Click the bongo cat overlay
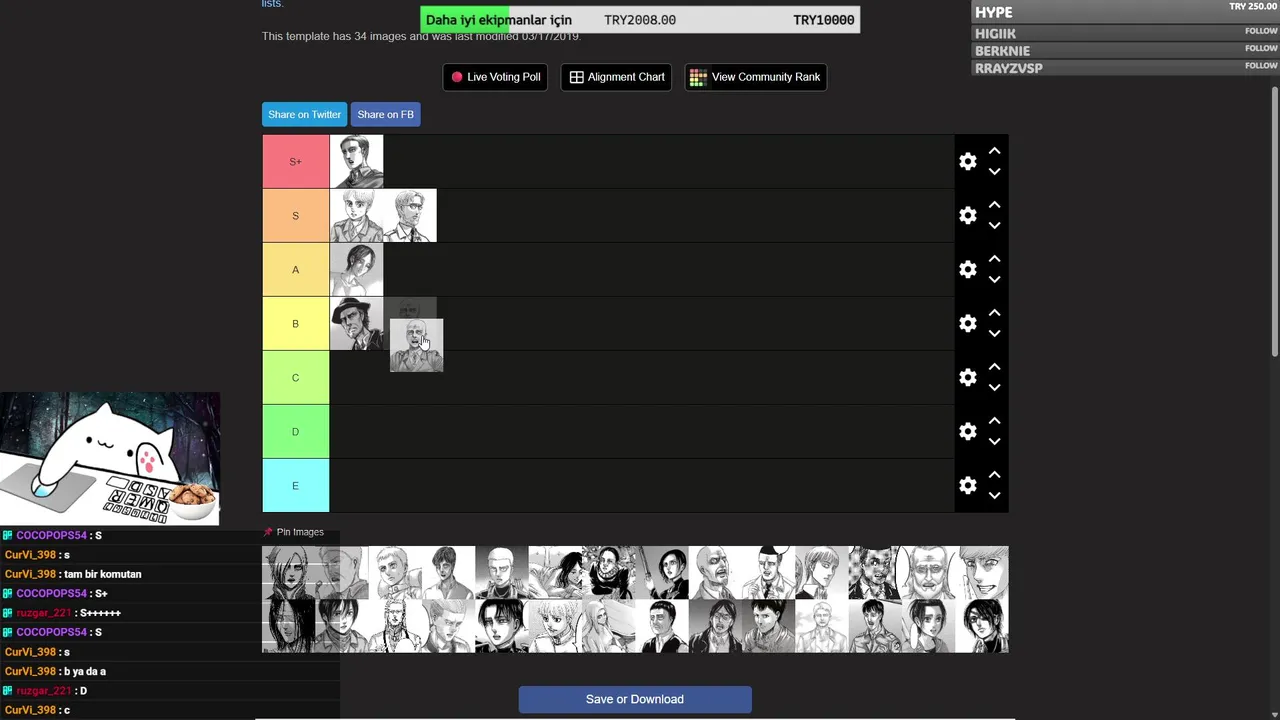The image size is (1280, 720). tap(110, 458)
